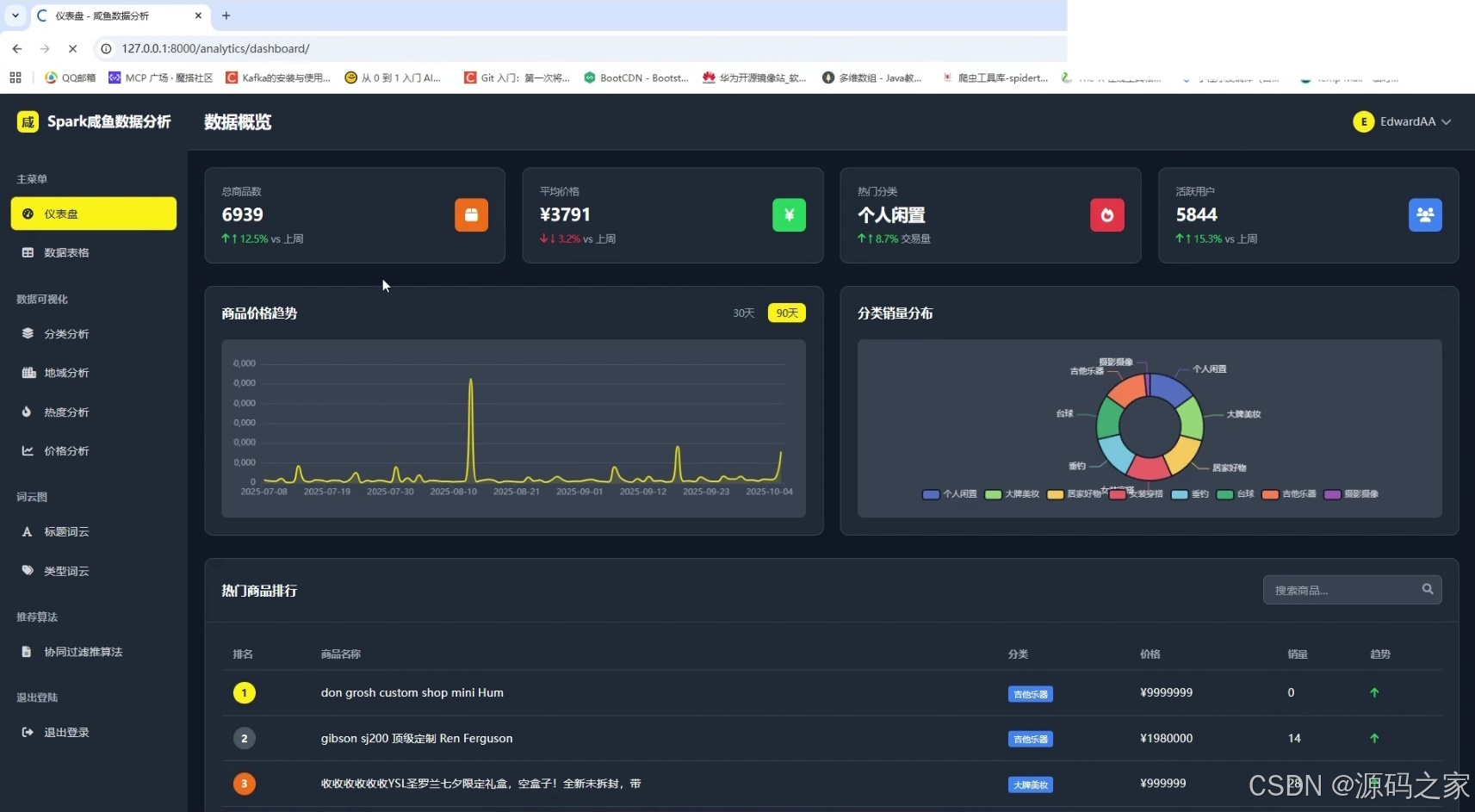The width and height of the screenshot is (1475, 812).
Task: Open the Kafka的安装与使用 bookmark
Action: (278, 77)
